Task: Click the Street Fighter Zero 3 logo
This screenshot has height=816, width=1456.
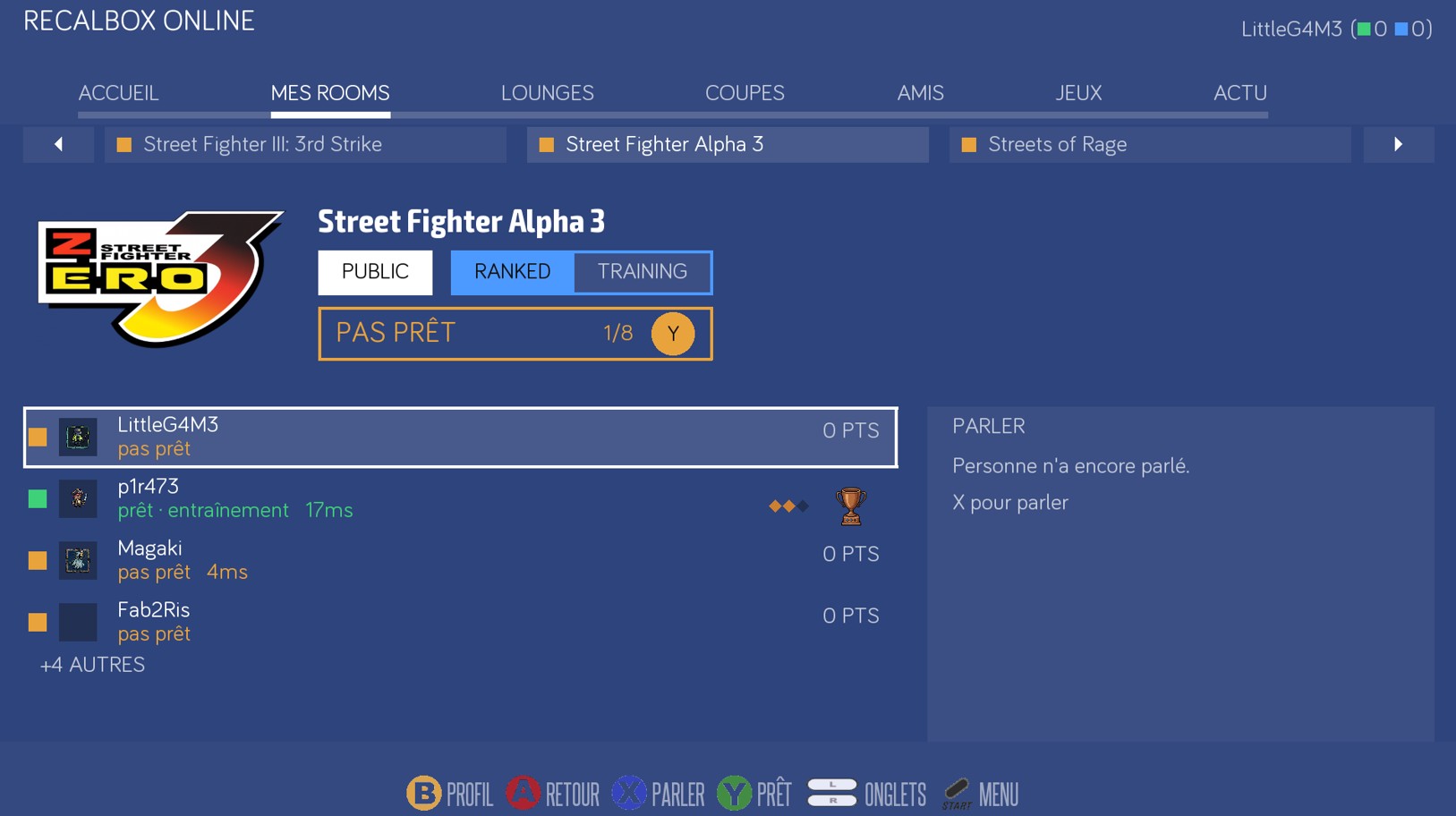Action: click(x=161, y=278)
